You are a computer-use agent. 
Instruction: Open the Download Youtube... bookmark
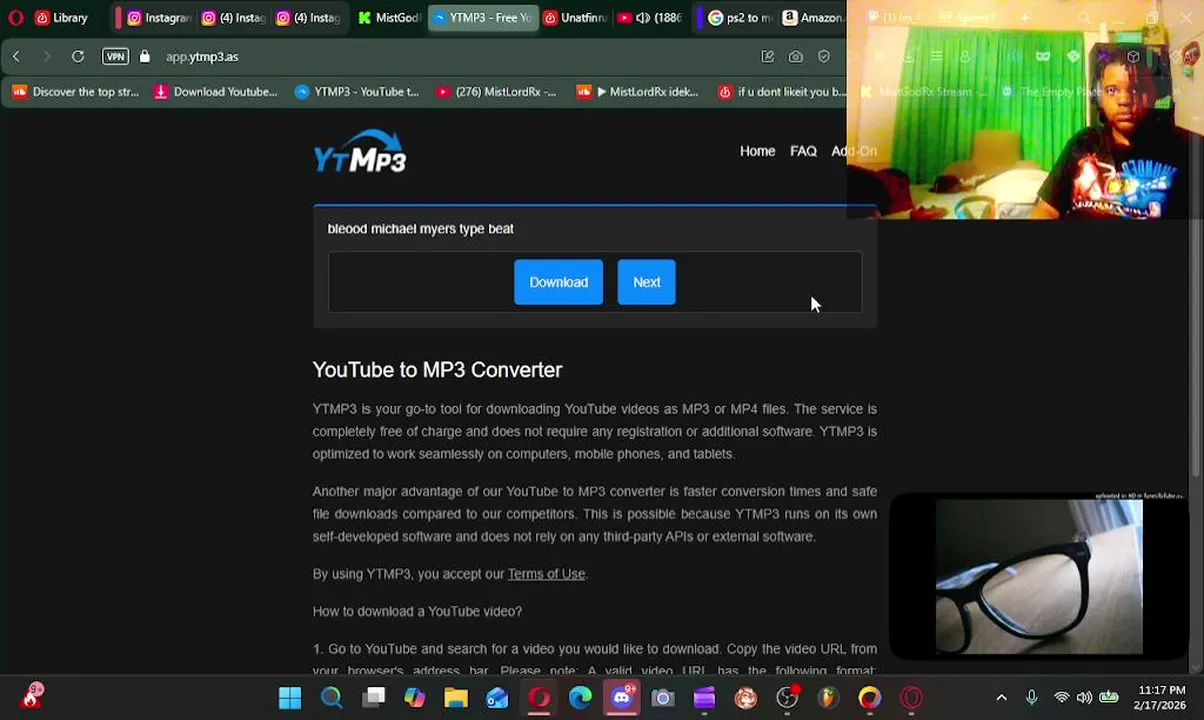[216, 92]
